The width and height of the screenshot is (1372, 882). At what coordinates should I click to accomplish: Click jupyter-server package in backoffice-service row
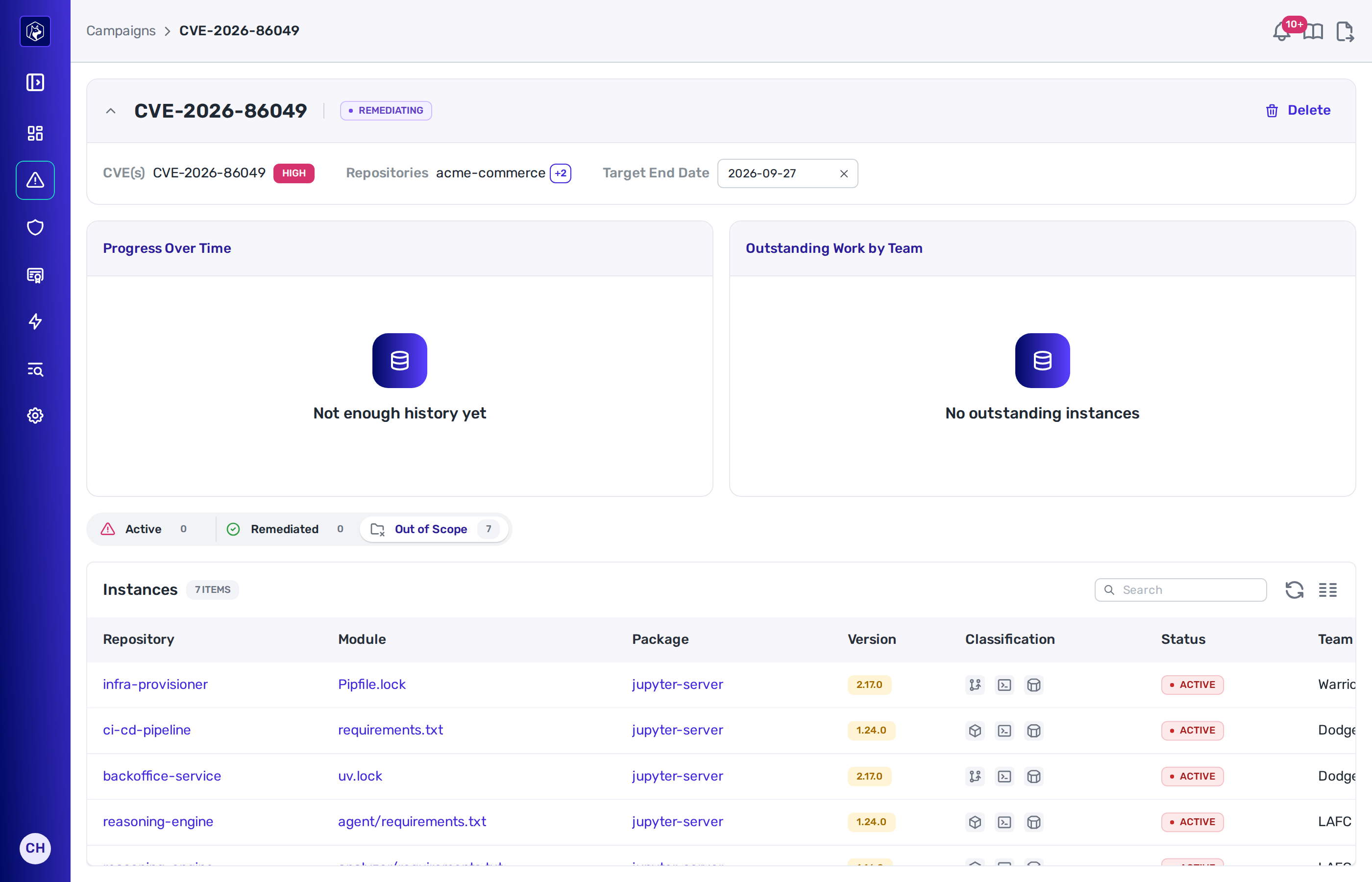(677, 776)
